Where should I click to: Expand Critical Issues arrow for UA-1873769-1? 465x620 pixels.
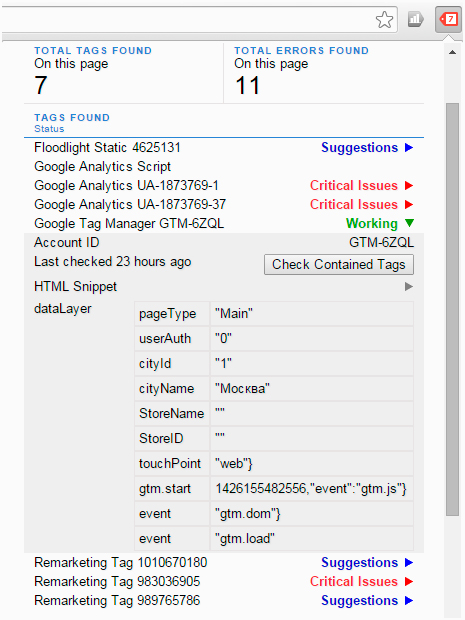point(409,186)
